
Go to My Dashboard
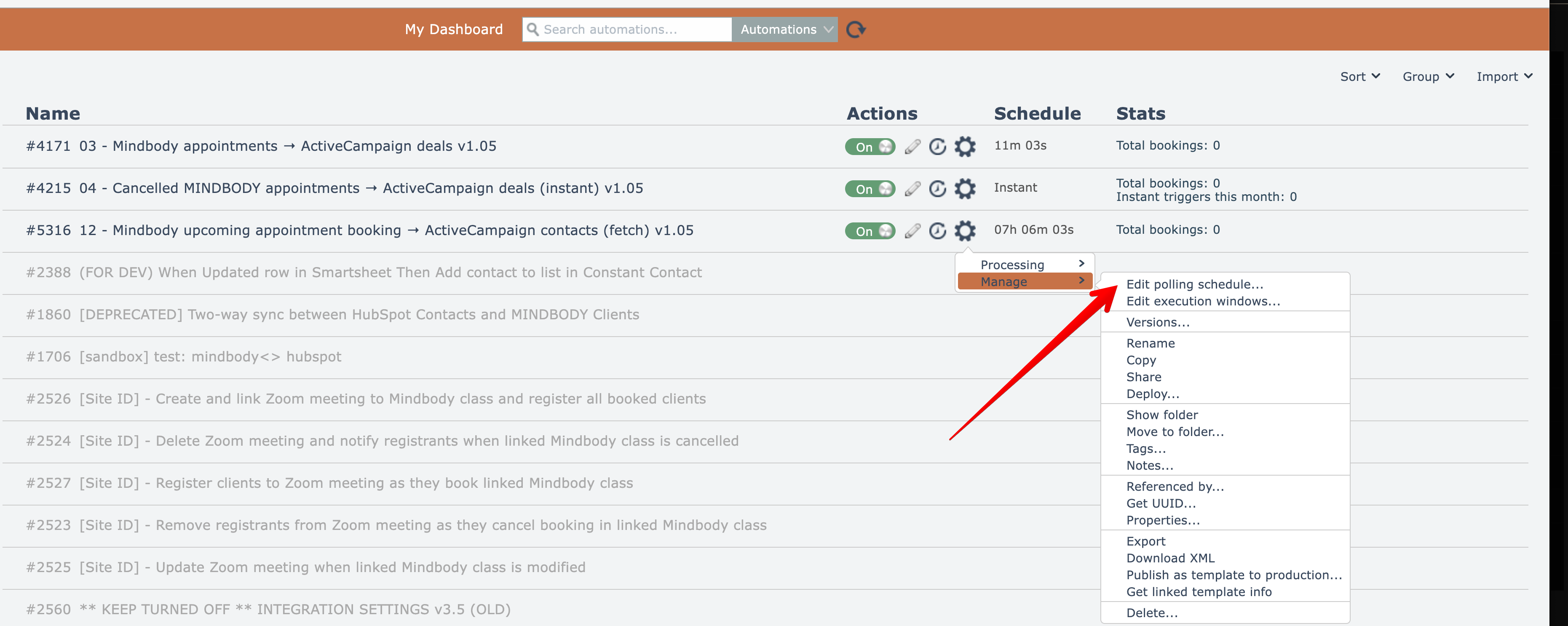pos(453,29)
